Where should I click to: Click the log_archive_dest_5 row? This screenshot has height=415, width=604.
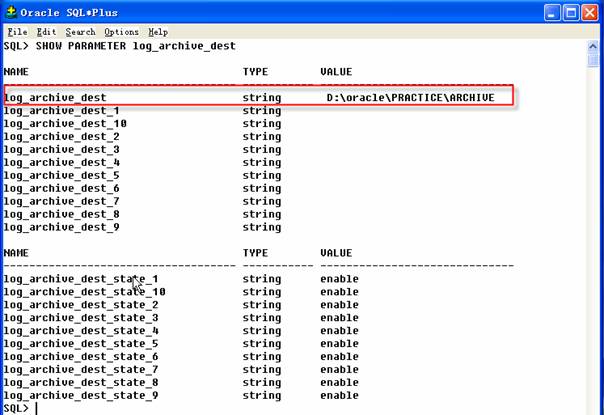click(x=143, y=176)
